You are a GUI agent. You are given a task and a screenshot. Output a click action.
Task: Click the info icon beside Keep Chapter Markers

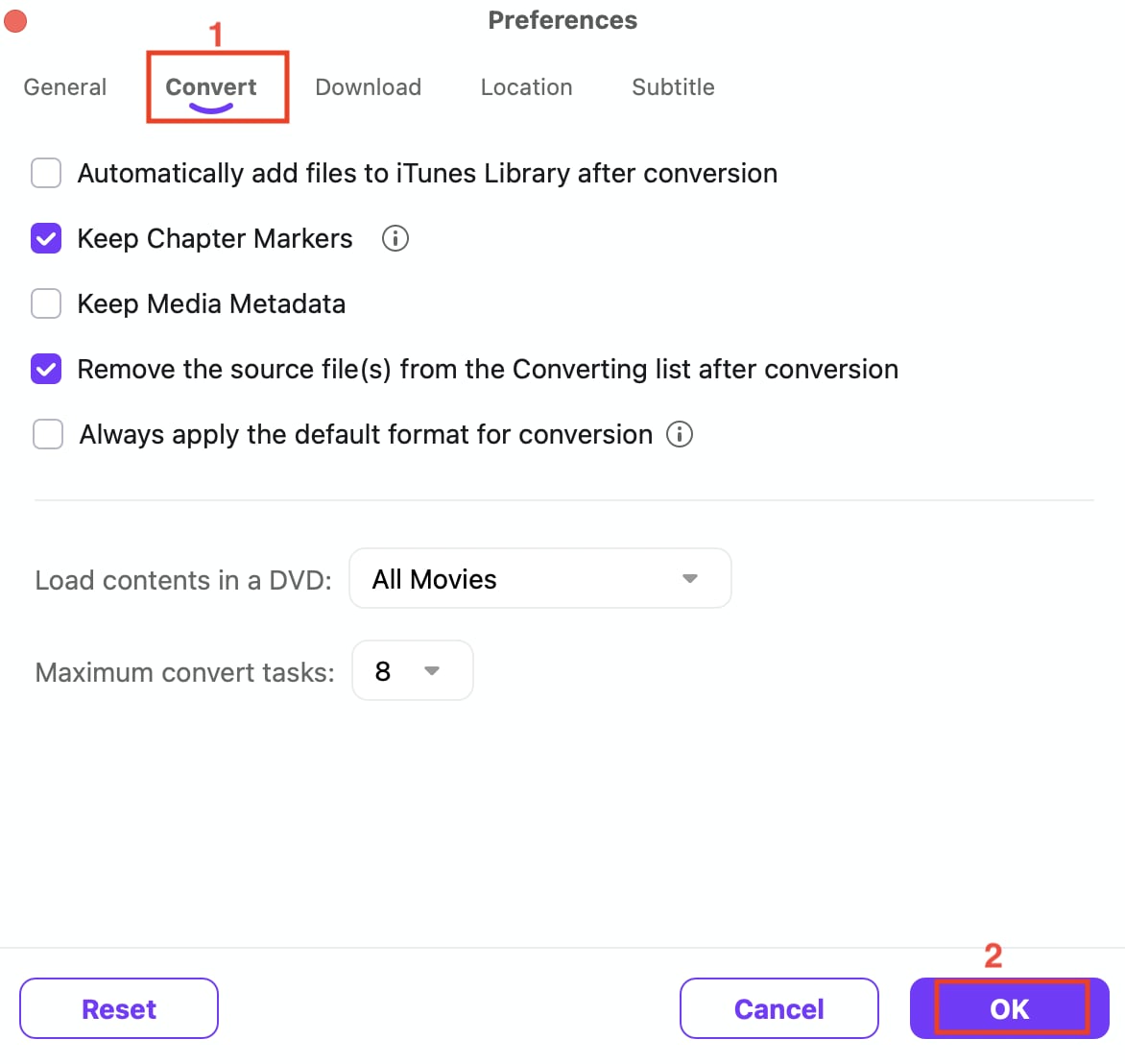395,238
